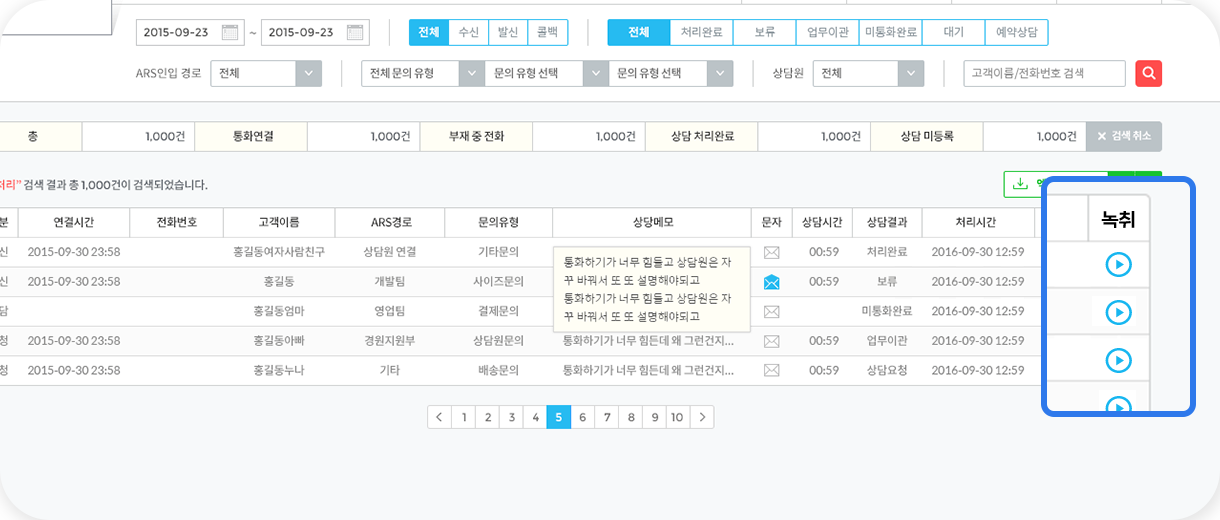Select the 발신 call type filter
The image size is (1220, 520).
click(508, 32)
